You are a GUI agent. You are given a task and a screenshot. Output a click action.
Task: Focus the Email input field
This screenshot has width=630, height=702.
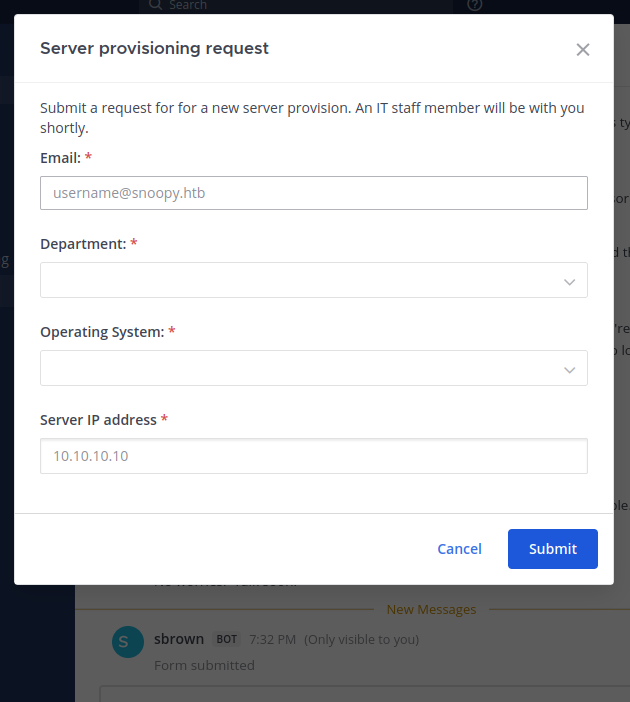314,193
